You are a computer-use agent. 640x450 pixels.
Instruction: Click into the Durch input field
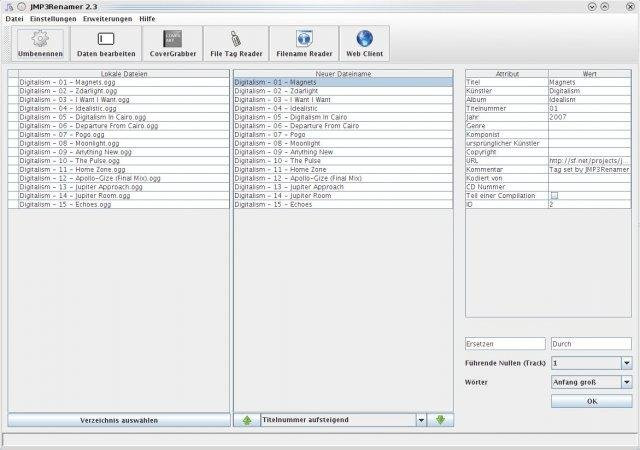pos(591,344)
